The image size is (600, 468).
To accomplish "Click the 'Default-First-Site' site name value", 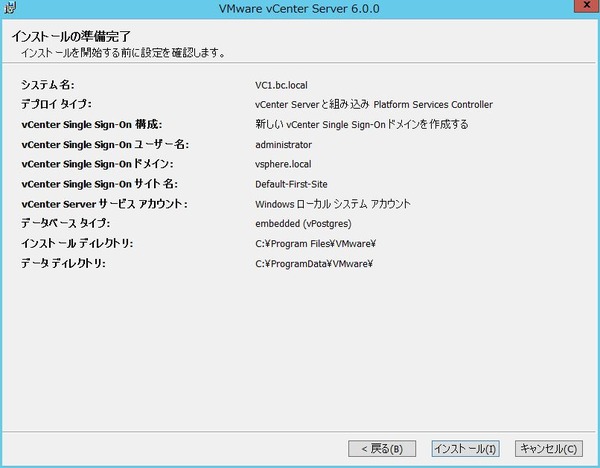I will coord(291,184).
